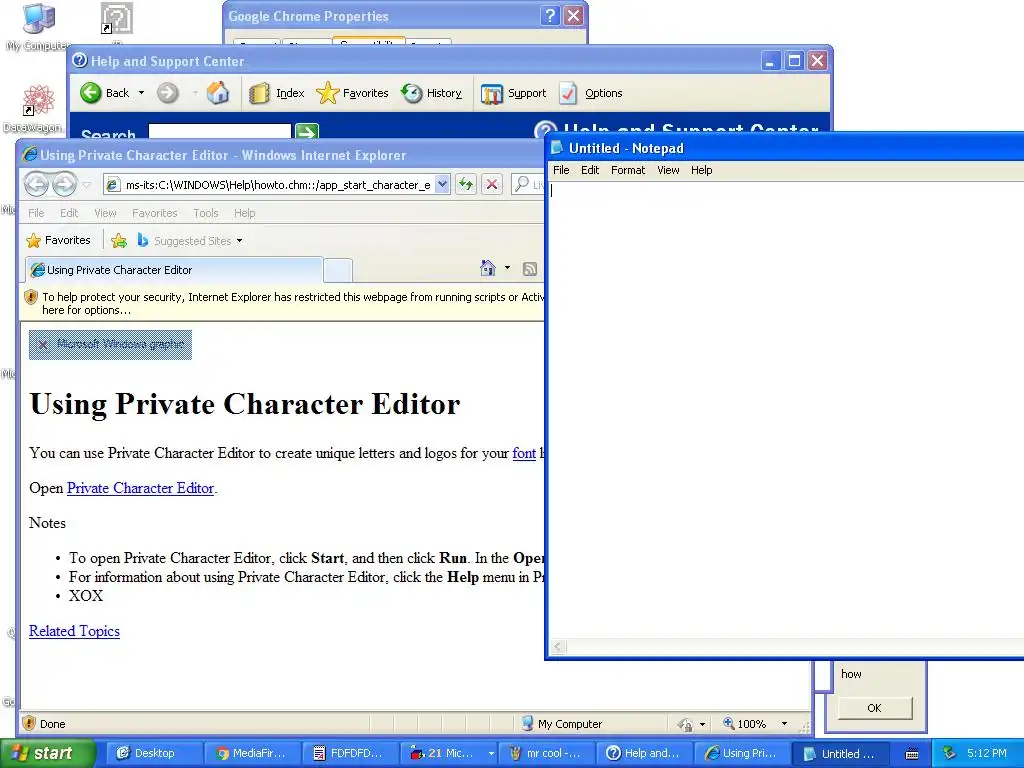Open IE Help menu
Viewport: 1024px width, 768px height.
(x=244, y=213)
